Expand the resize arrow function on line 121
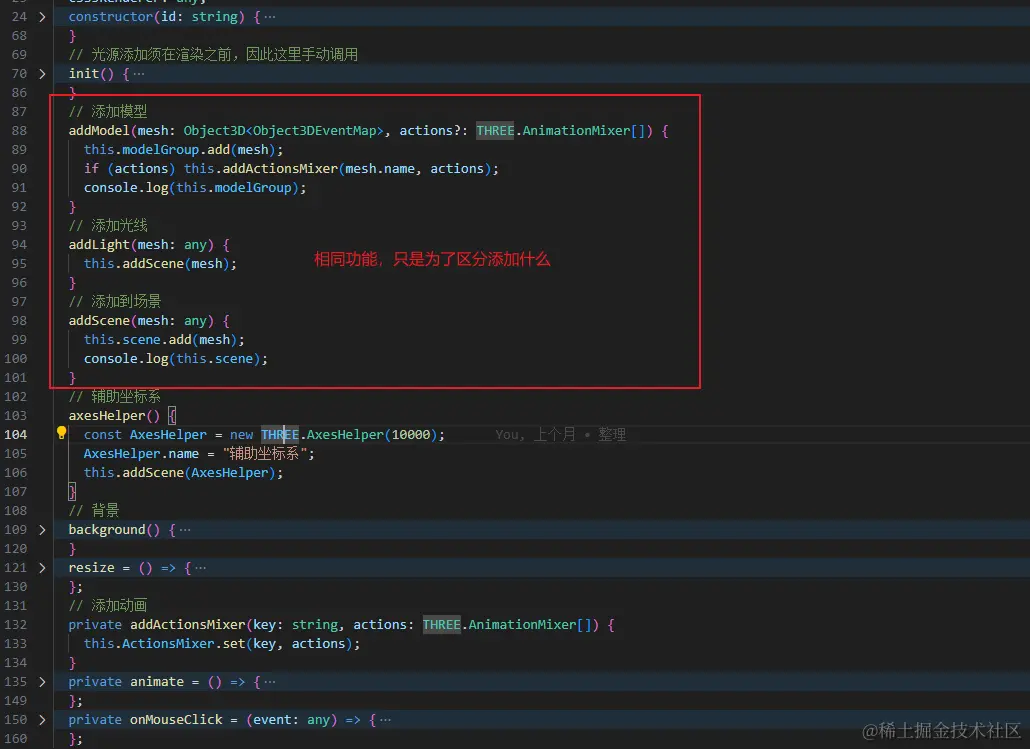The width and height of the screenshot is (1030, 749). click(x=41, y=567)
